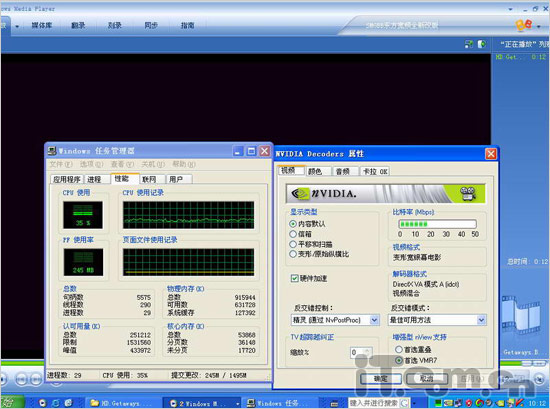Screen dimensions: 550x409
Task: Open the 指南 tab in Media Player
Action: [x=188, y=25]
